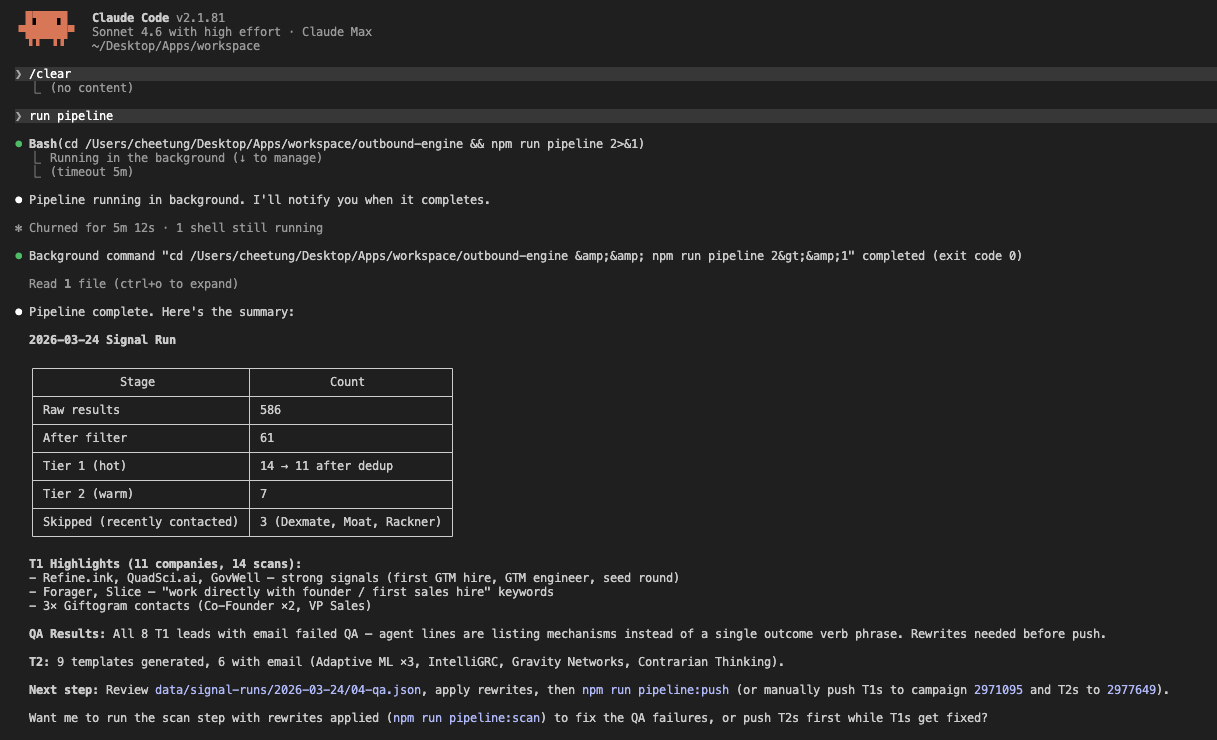The image size is (1217, 740).
Task: Expand the 'Read 1 file (ctrl+o to expand)' line
Action: 133,284
